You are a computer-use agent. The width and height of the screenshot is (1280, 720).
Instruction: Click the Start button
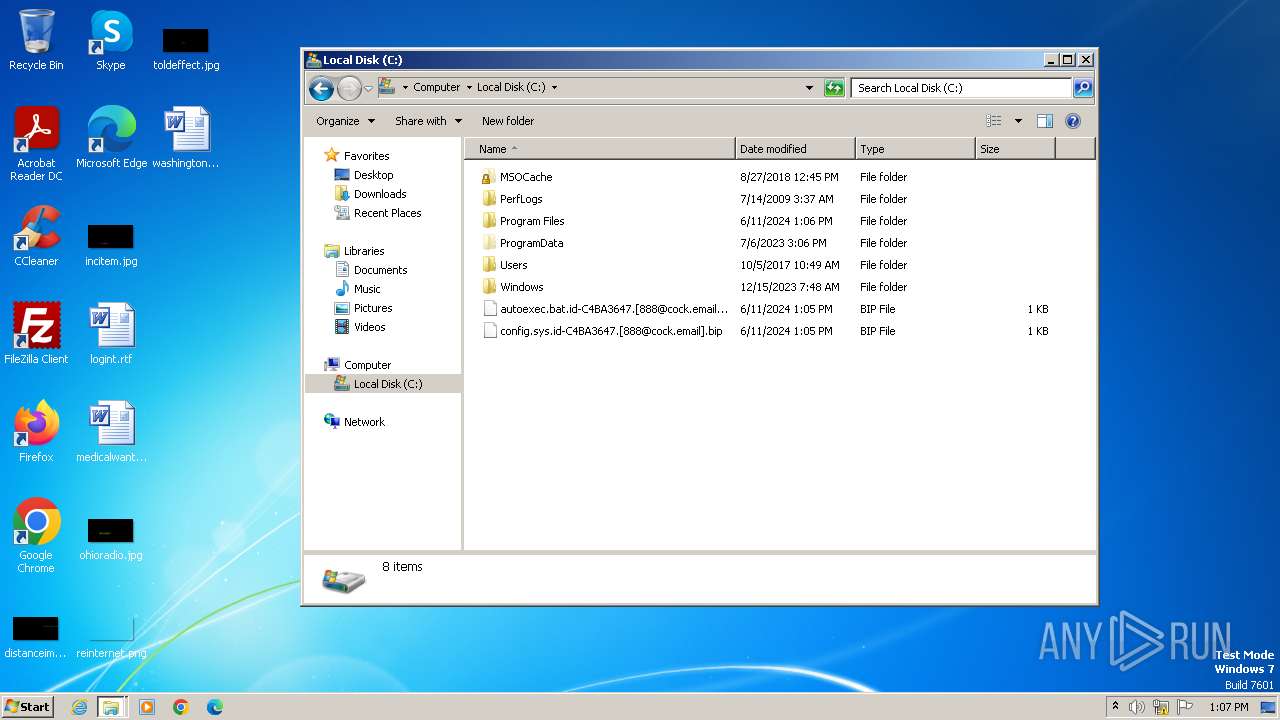coord(28,707)
